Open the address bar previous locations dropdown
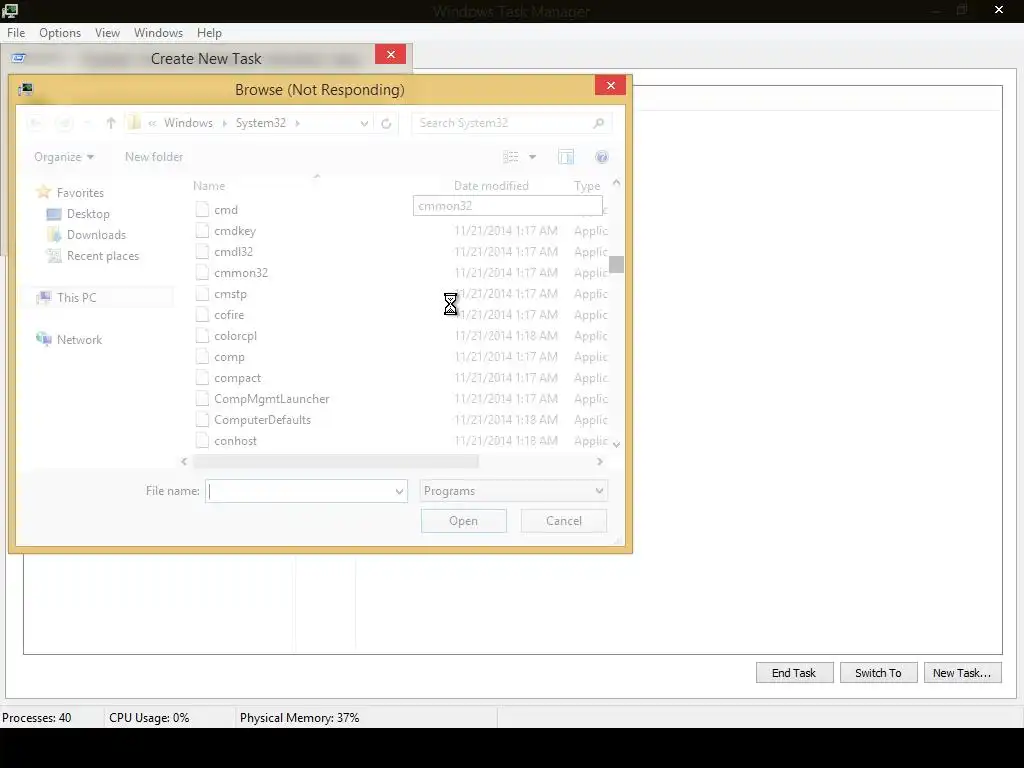 (364, 123)
